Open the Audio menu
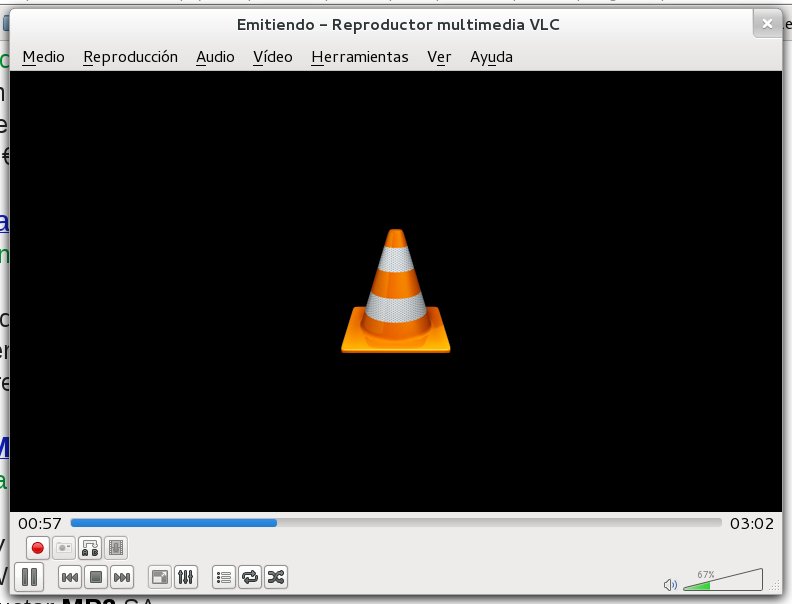The image size is (792, 604). (215, 57)
